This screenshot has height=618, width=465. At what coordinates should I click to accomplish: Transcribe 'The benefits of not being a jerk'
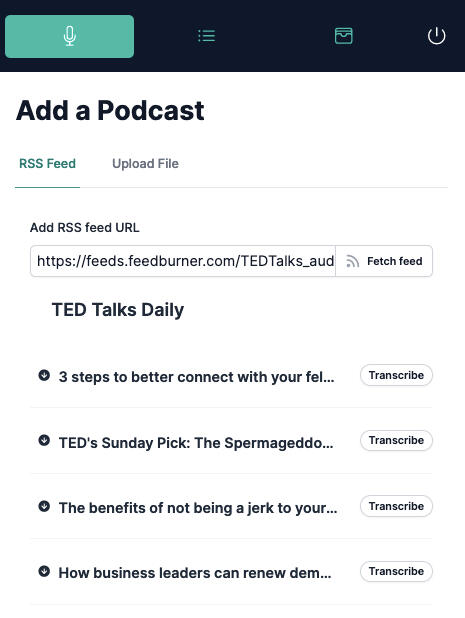click(x=396, y=506)
